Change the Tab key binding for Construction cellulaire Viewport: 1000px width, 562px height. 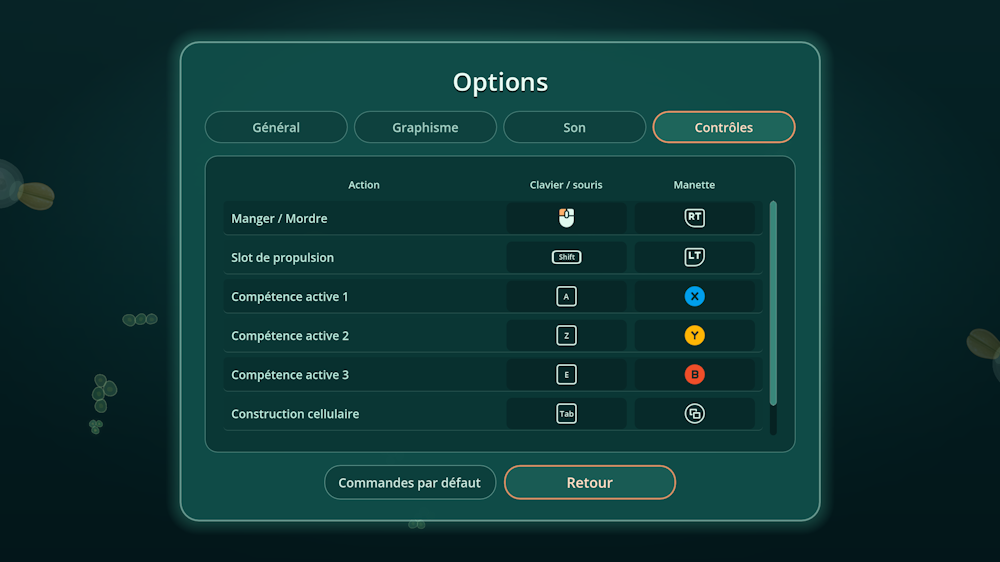(x=566, y=413)
